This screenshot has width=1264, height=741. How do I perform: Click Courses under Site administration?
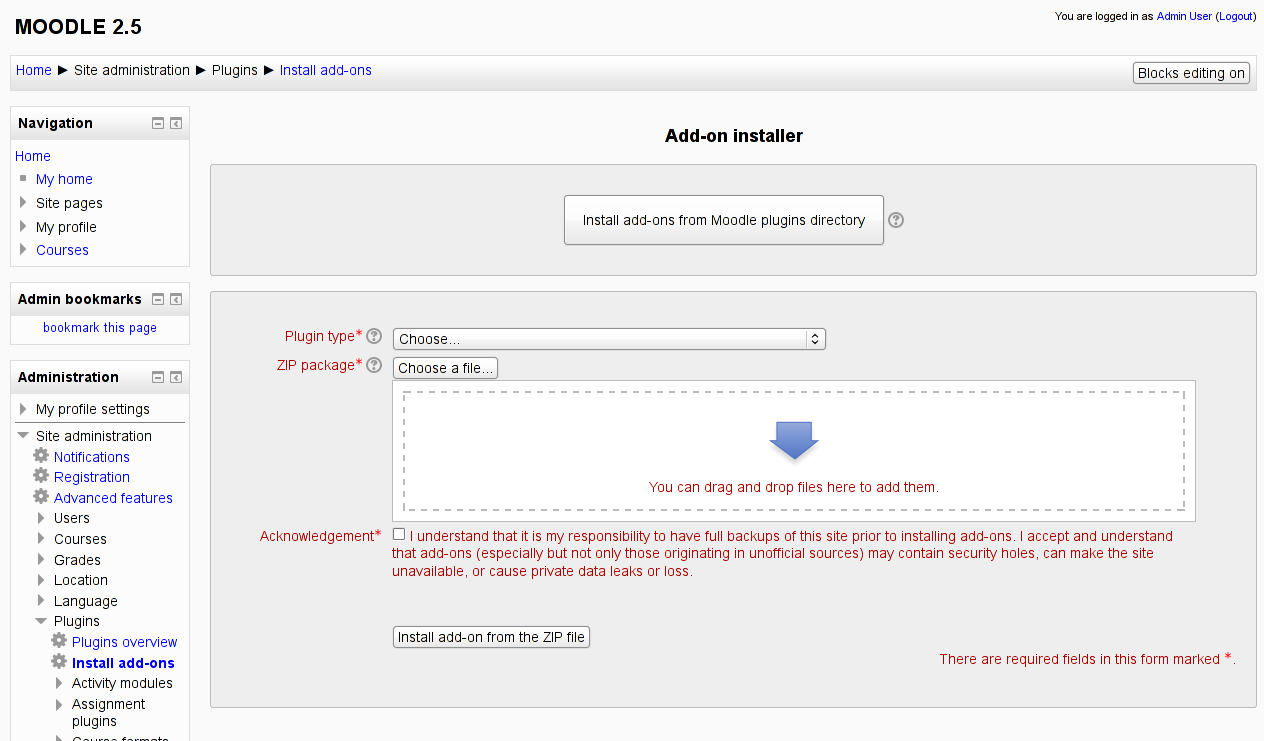coord(80,539)
